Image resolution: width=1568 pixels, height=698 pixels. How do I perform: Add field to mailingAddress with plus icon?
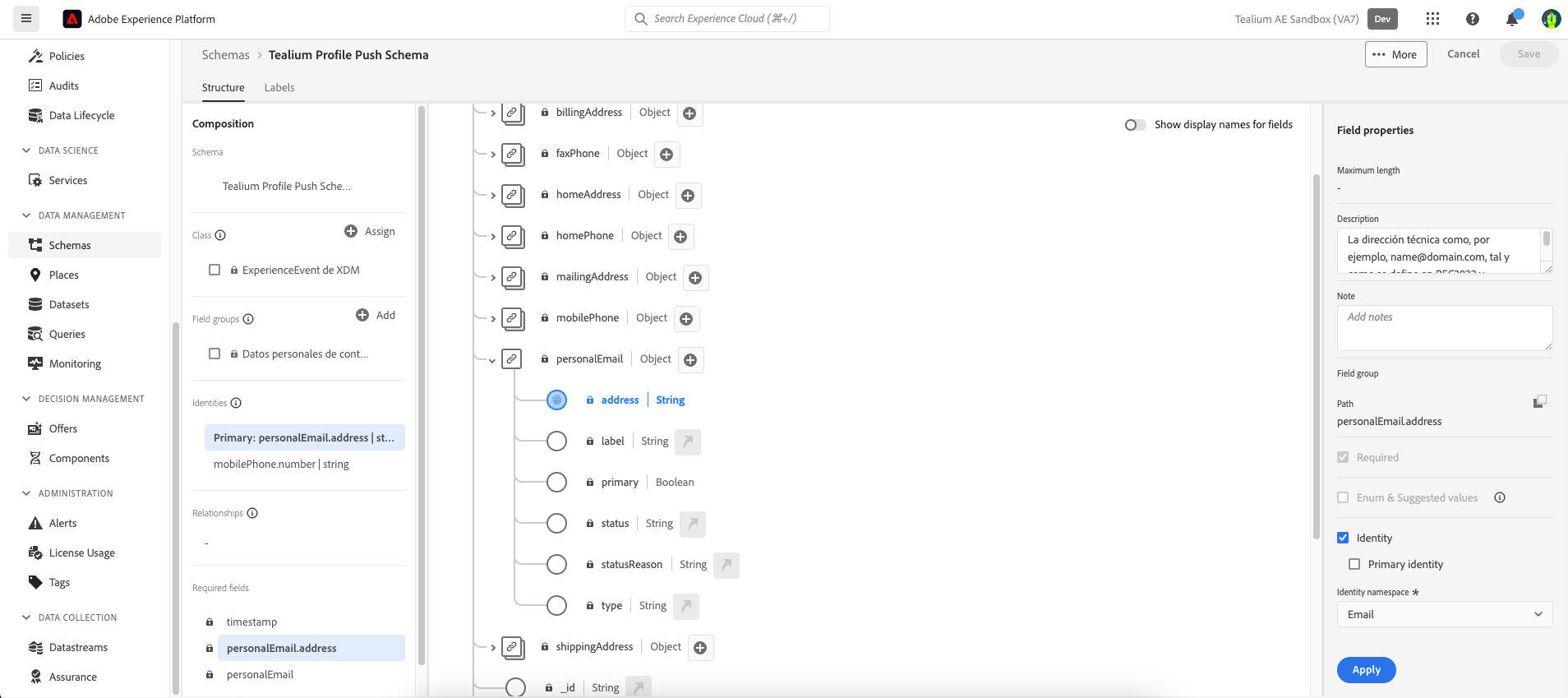(x=695, y=277)
